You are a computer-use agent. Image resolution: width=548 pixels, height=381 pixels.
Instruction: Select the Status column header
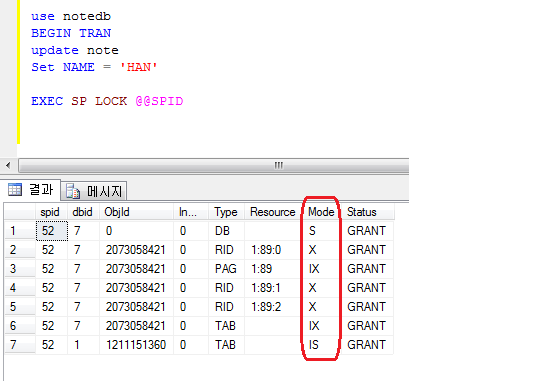tap(368, 212)
